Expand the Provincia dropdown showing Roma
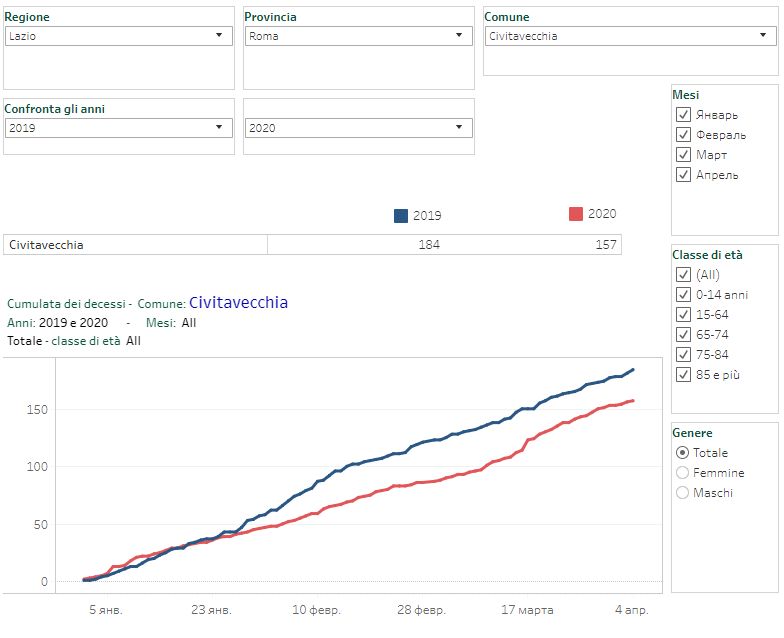The width and height of the screenshot is (784, 638). [357, 35]
